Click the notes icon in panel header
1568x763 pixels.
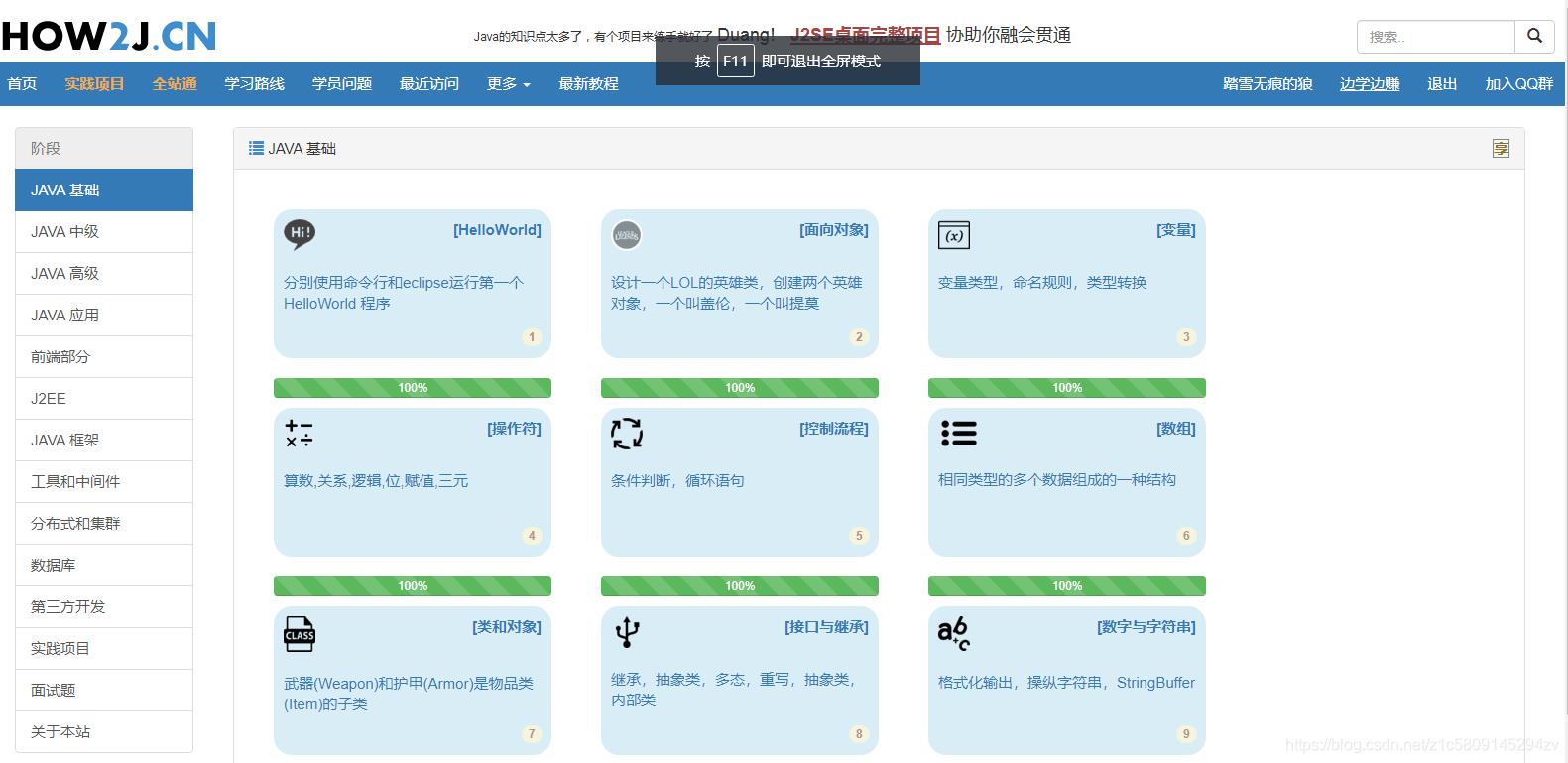coord(1501,148)
